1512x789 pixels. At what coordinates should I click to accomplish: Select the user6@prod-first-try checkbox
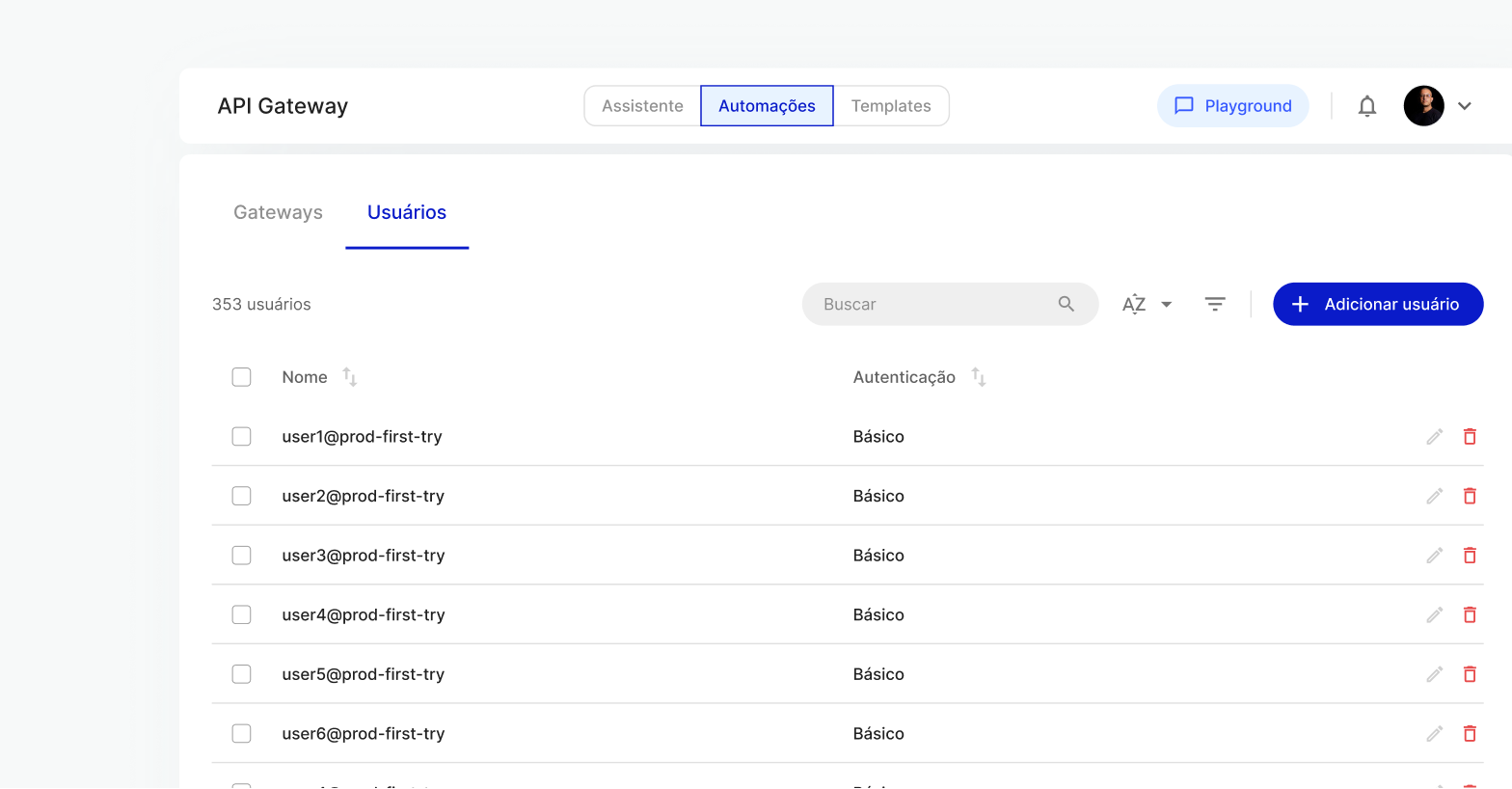coord(241,734)
